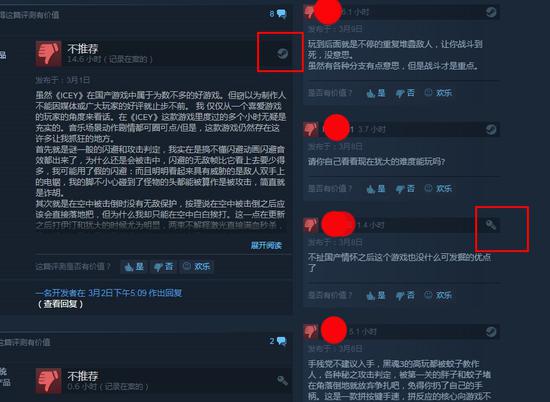Open the developer response link from 3月2日
550x402 pixels.
pos(109,293)
